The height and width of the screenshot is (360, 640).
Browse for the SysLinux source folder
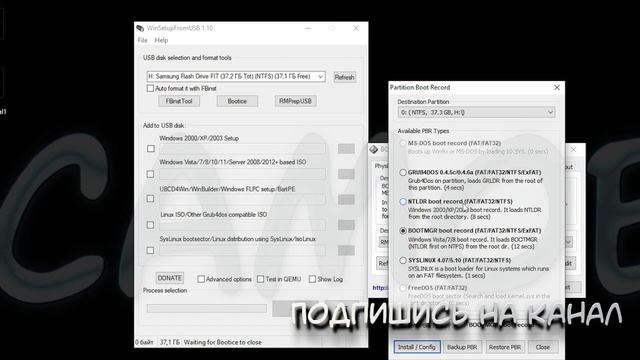coord(346,250)
